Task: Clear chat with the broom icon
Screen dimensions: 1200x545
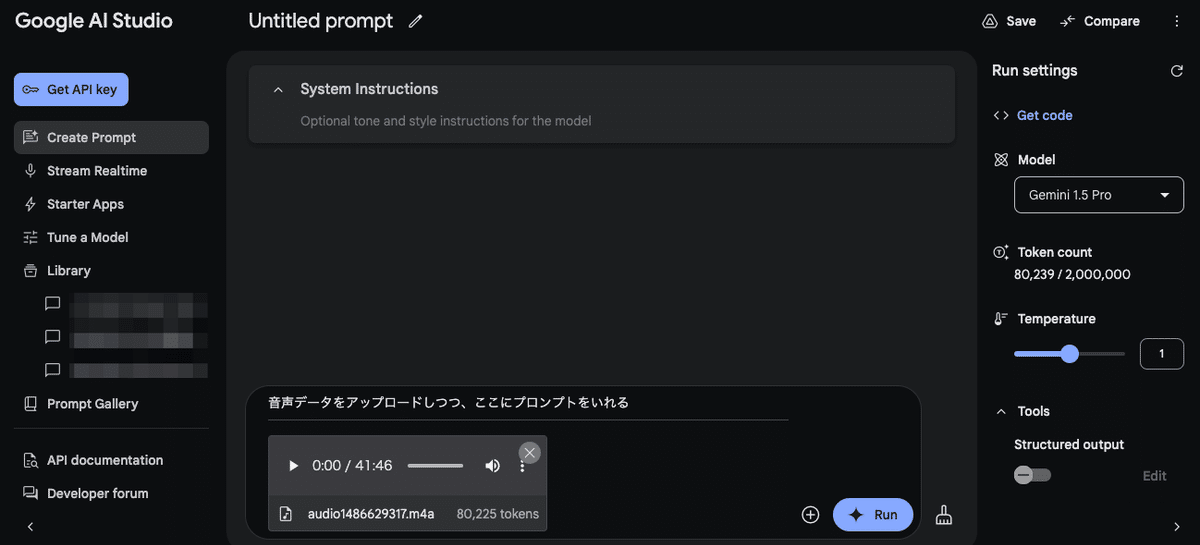Action: [943, 515]
